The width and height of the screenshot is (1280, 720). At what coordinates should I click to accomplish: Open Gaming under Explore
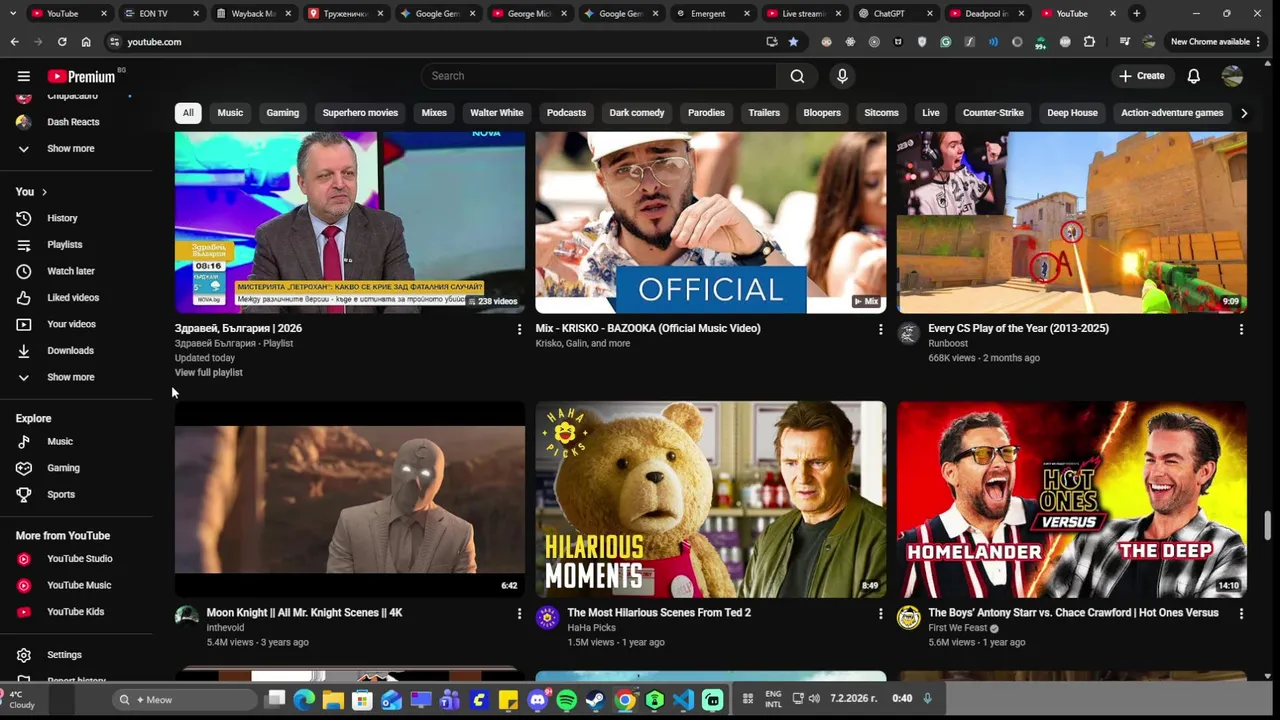pos(63,468)
